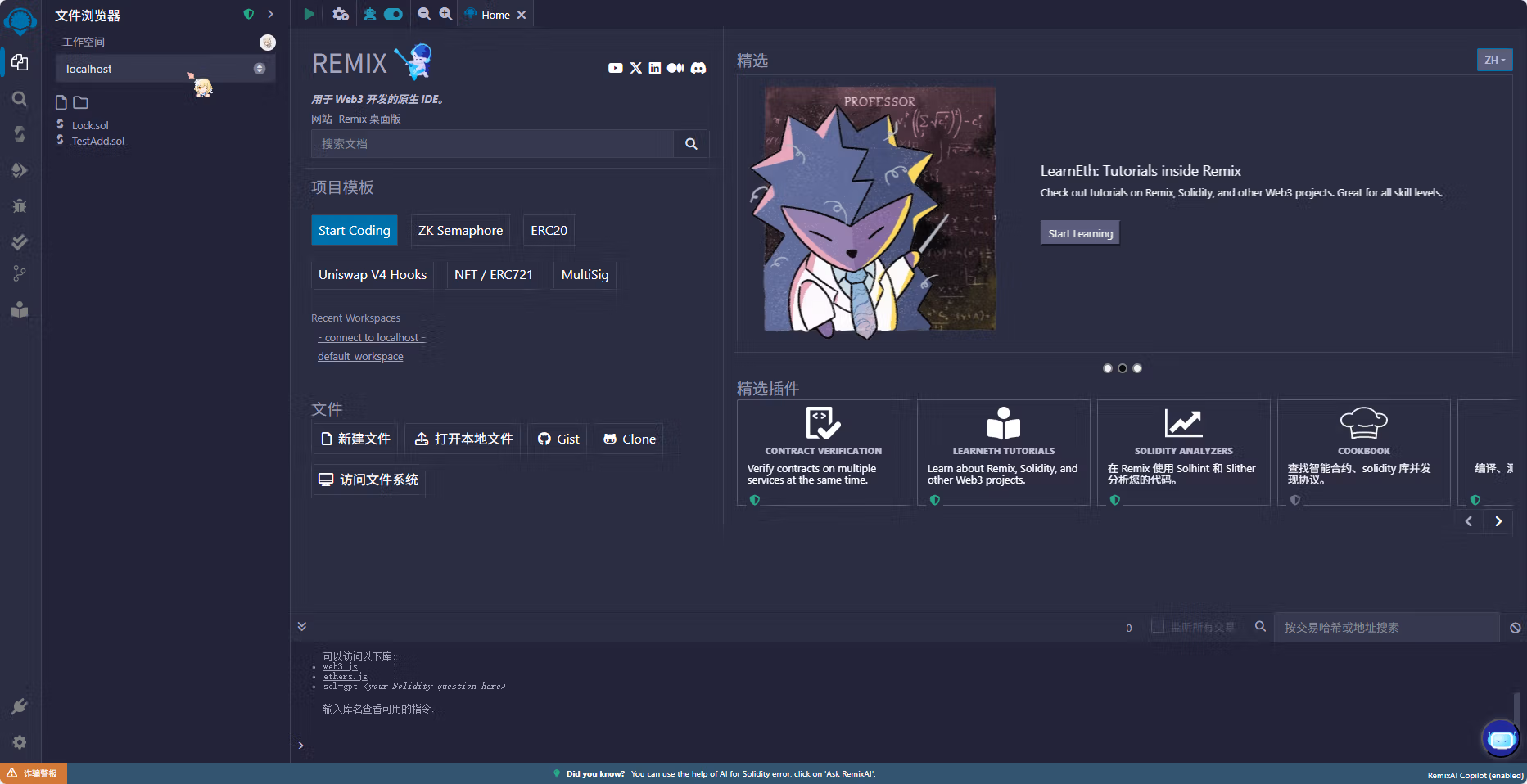Close the Home tab
1527x784 pixels.
[x=522, y=15]
